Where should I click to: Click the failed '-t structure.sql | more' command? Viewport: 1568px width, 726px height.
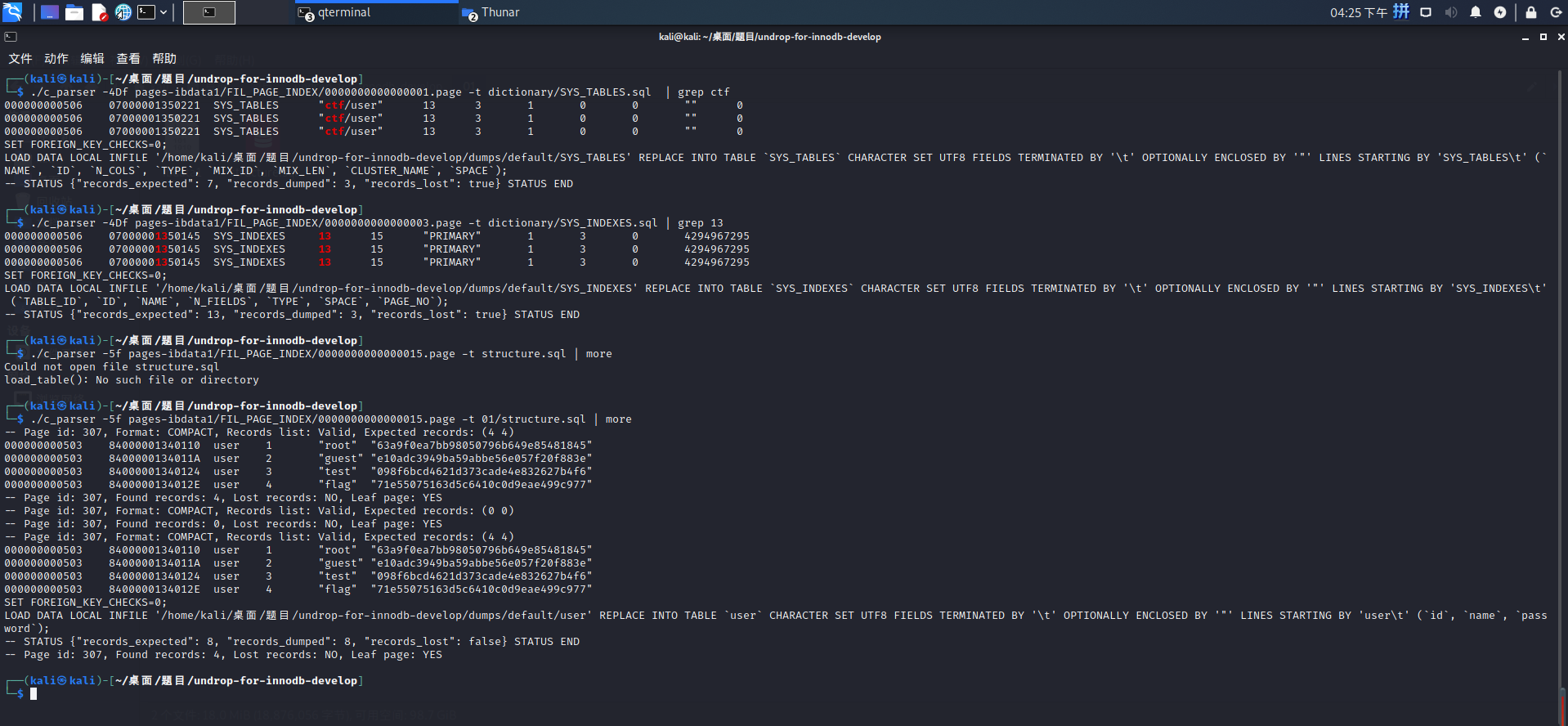coord(321,354)
